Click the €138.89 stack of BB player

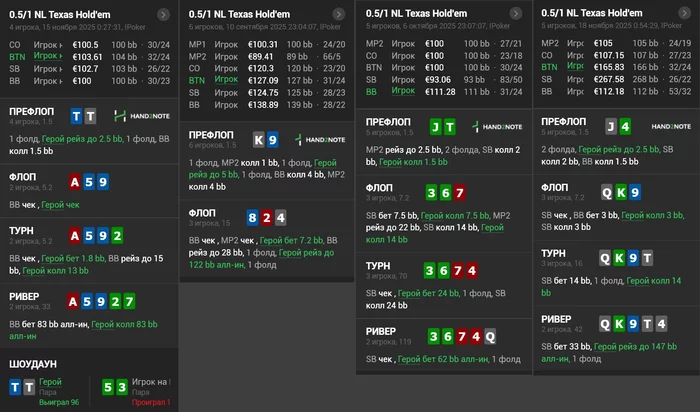point(263,105)
